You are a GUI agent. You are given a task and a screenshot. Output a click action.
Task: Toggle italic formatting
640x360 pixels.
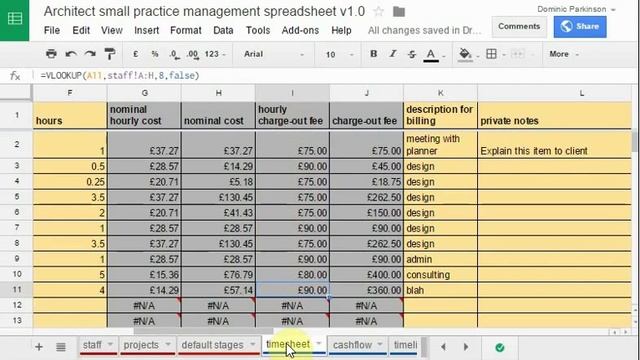point(393,54)
